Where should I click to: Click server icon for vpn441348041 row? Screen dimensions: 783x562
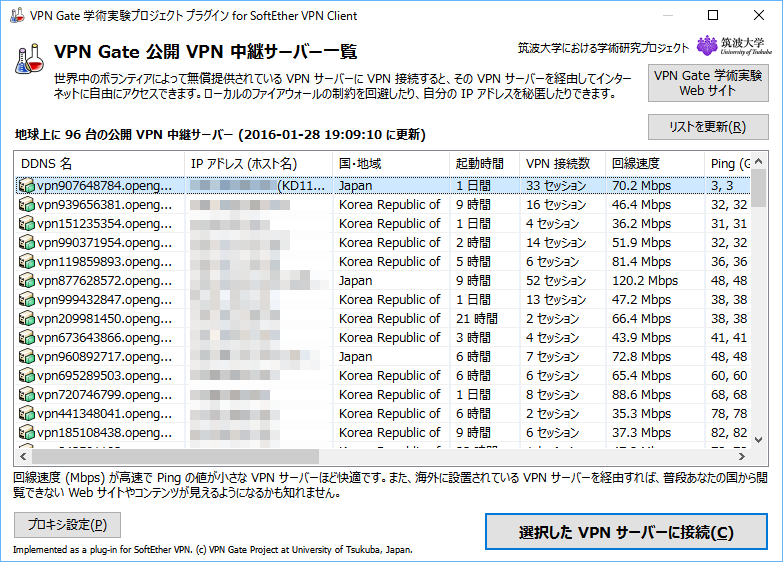click(26, 414)
